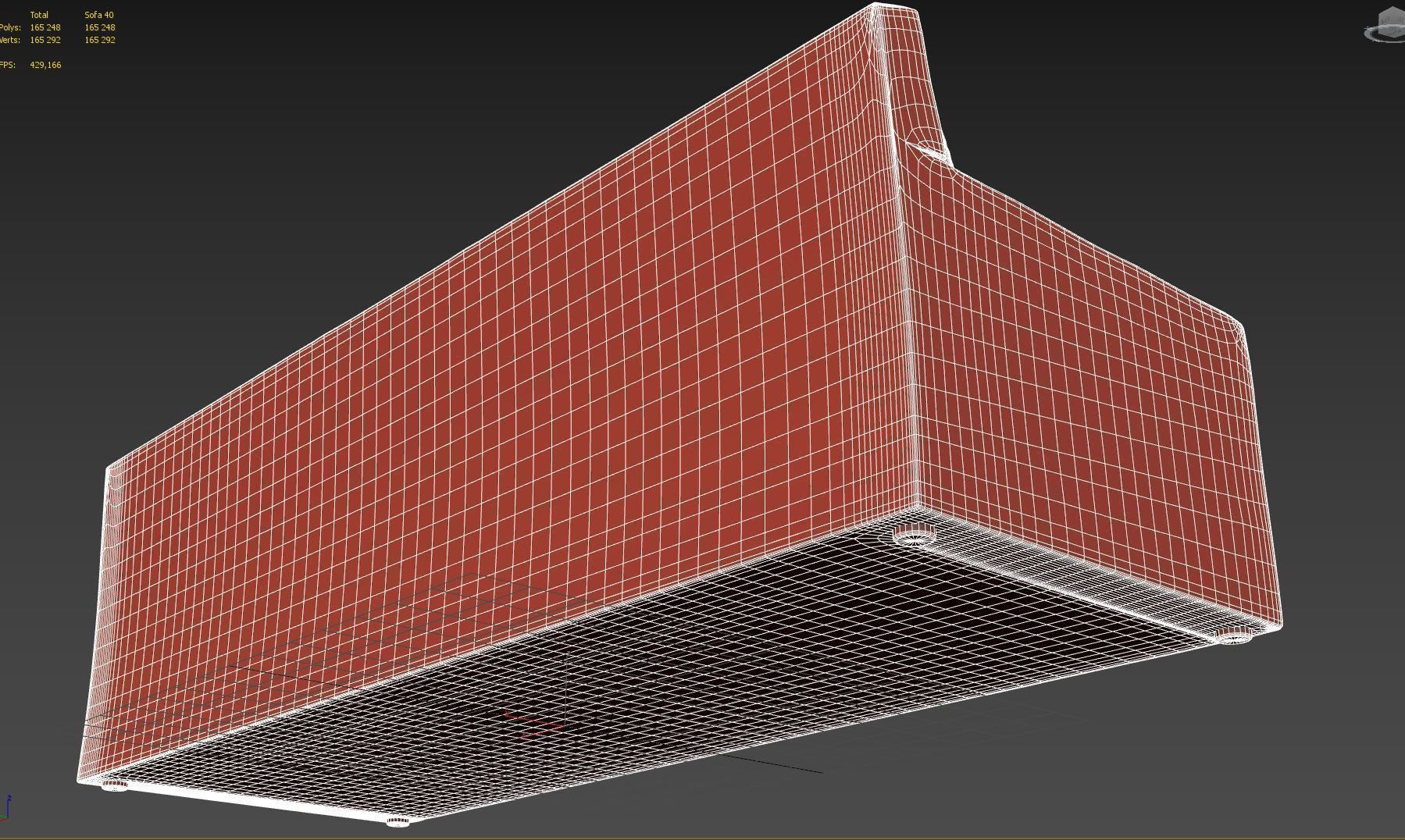
Task: Click the "Verts:" statistics row label
Action: 9,40
